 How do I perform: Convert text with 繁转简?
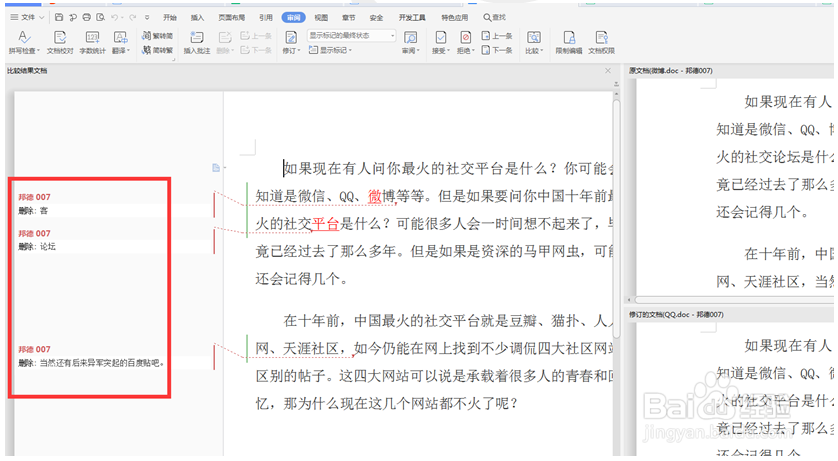click(157, 36)
